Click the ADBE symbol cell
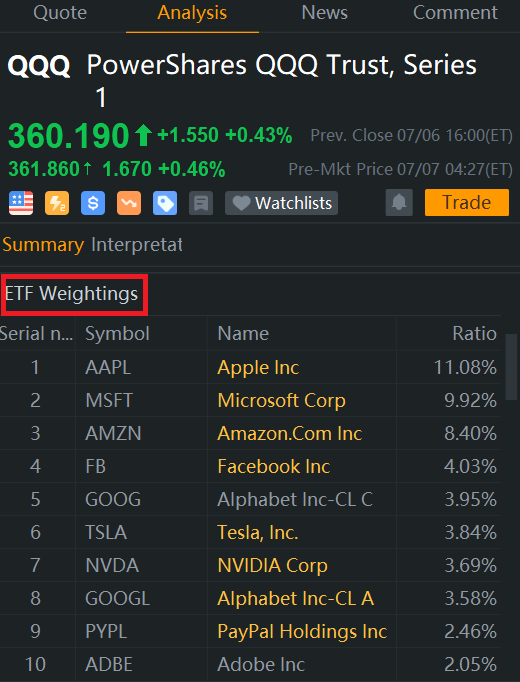The height and width of the screenshot is (682, 520). (109, 665)
